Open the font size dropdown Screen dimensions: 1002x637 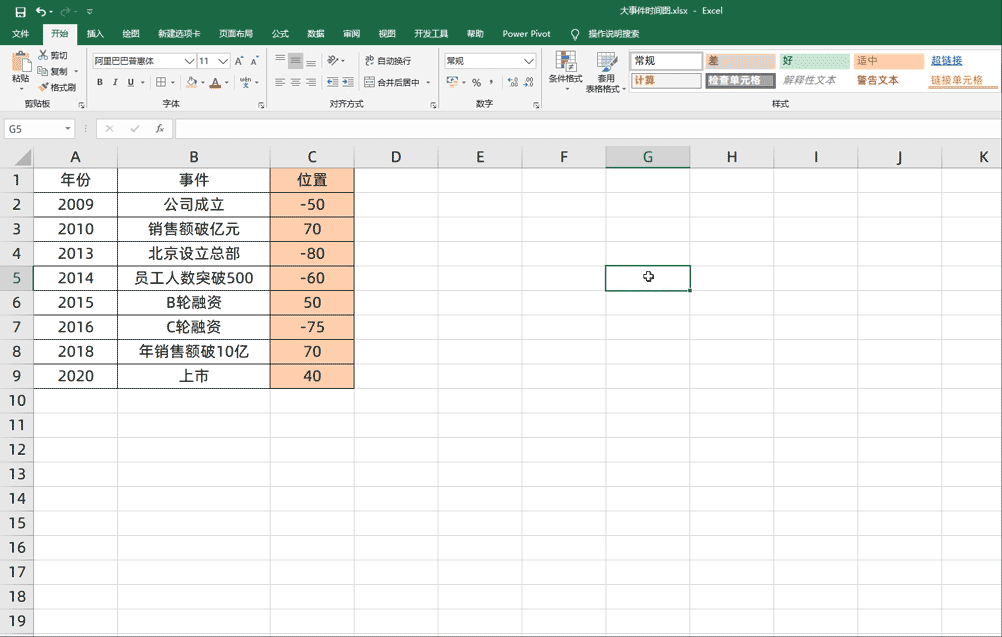(223, 61)
